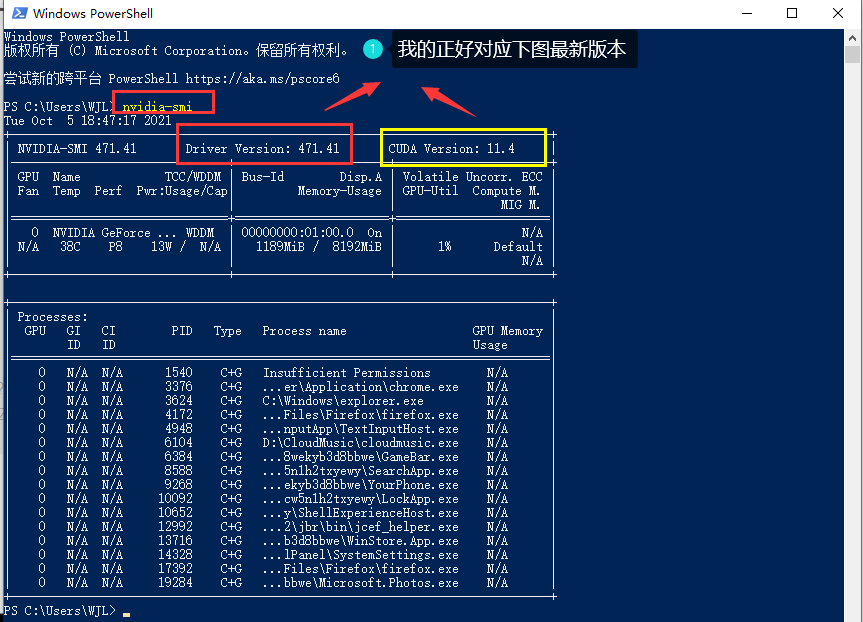863x622 pixels.
Task: Click the Driver Version: 471.41 text
Action: pos(262,149)
